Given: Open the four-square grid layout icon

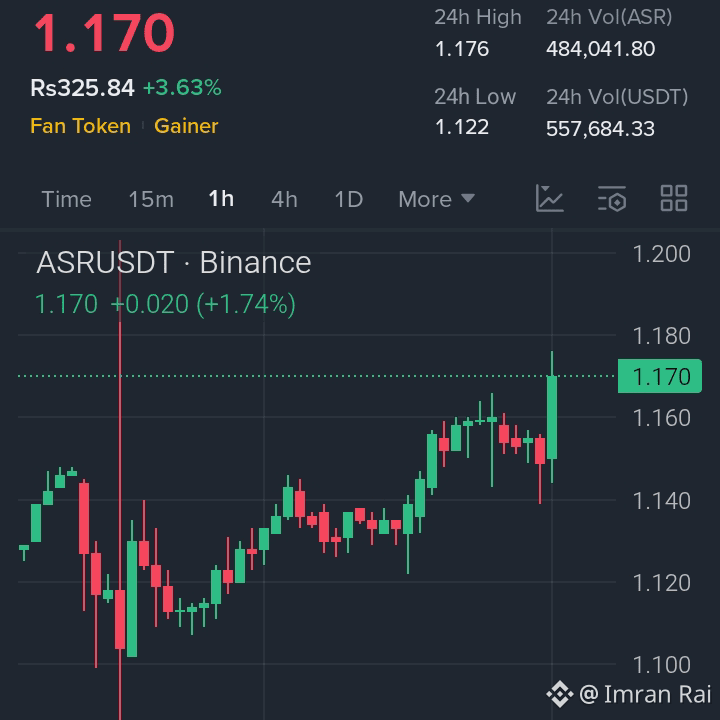Looking at the screenshot, I should tap(674, 198).
